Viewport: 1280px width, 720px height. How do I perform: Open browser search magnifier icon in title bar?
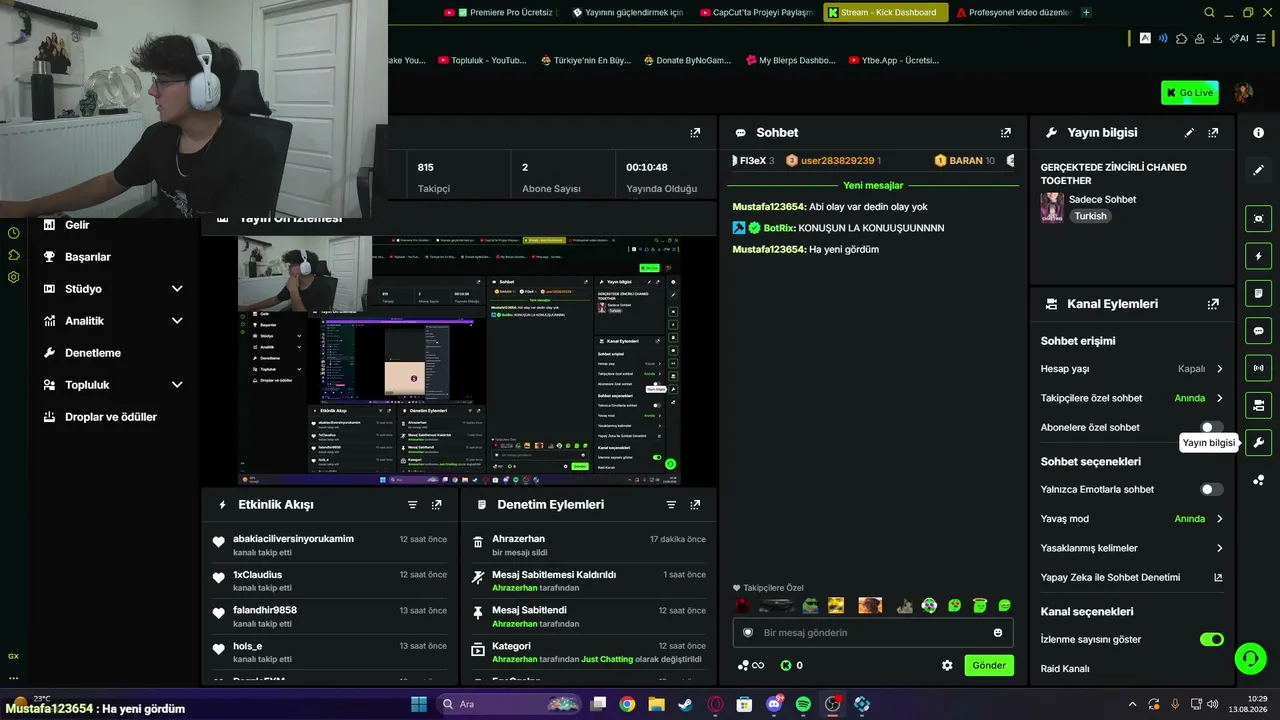pos(1209,13)
